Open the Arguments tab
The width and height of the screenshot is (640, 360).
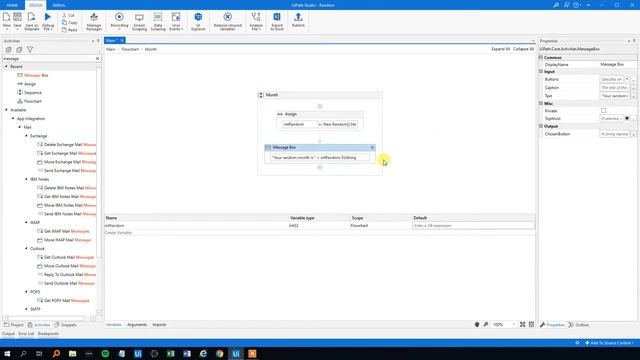click(x=137, y=325)
